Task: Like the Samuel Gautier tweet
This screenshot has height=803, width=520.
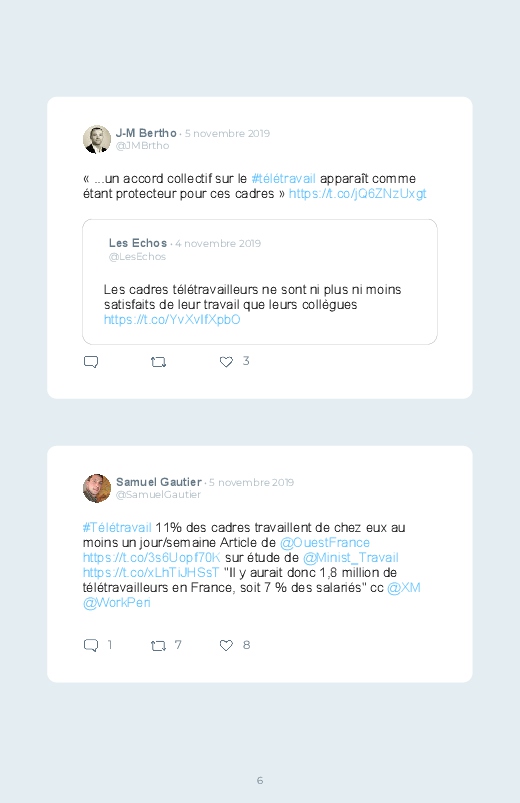Action: (226, 646)
